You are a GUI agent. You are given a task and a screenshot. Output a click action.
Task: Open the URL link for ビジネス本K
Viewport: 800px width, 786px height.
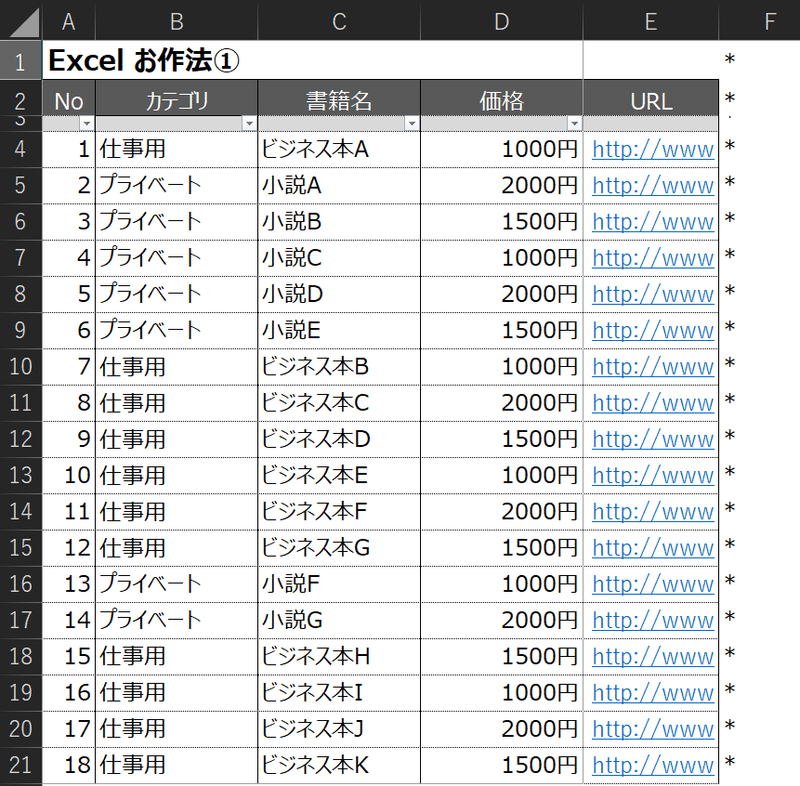click(653, 766)
